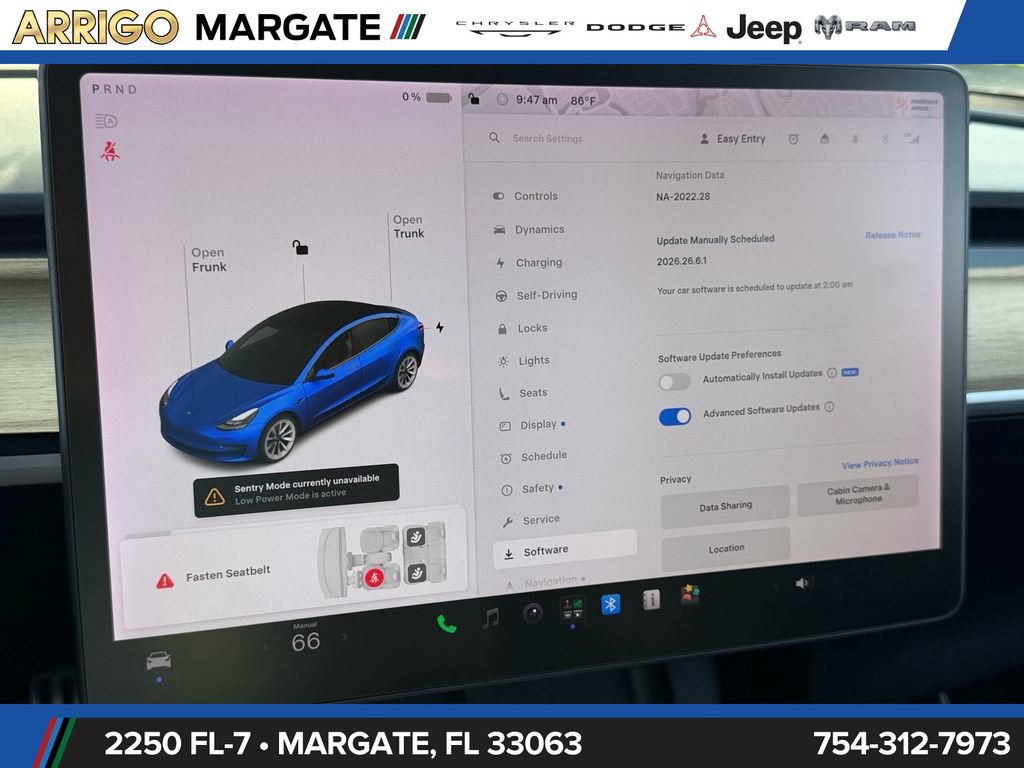Screen dimensions: 1024x768
Task: Tap the auto headlights icon at top left
Action: coord(106,121)
